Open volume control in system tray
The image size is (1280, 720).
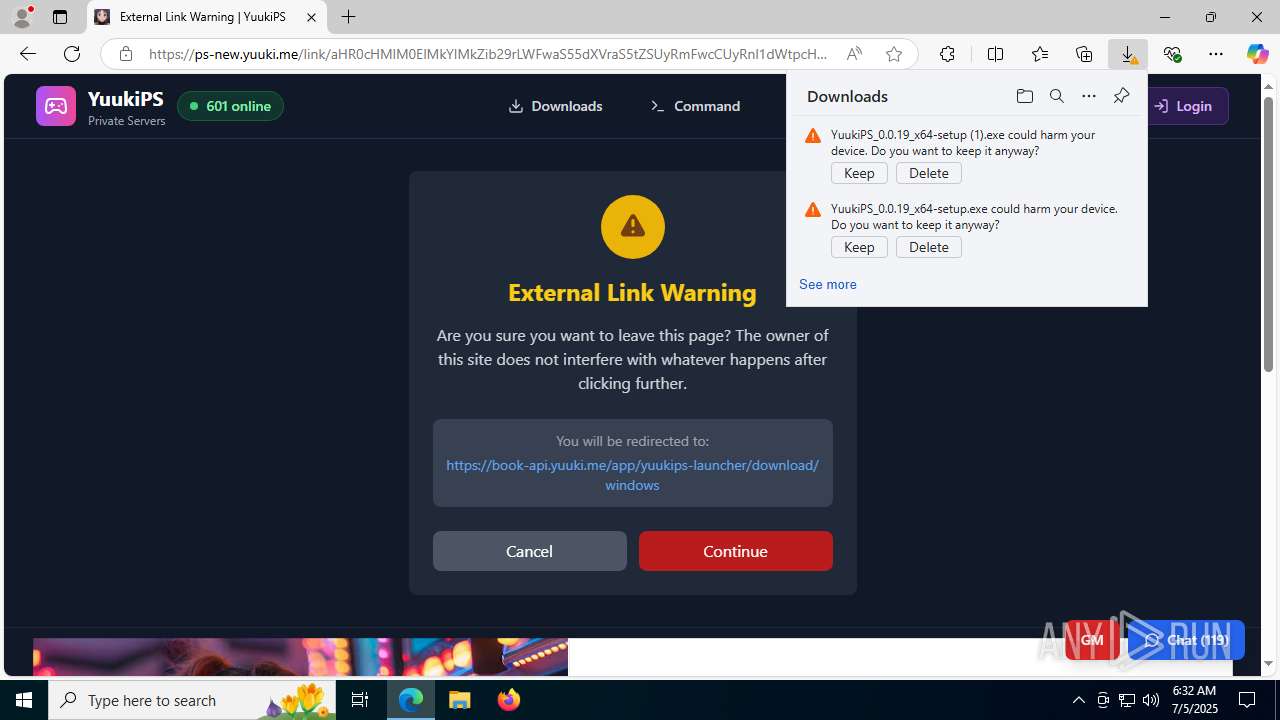point(1150,700)
